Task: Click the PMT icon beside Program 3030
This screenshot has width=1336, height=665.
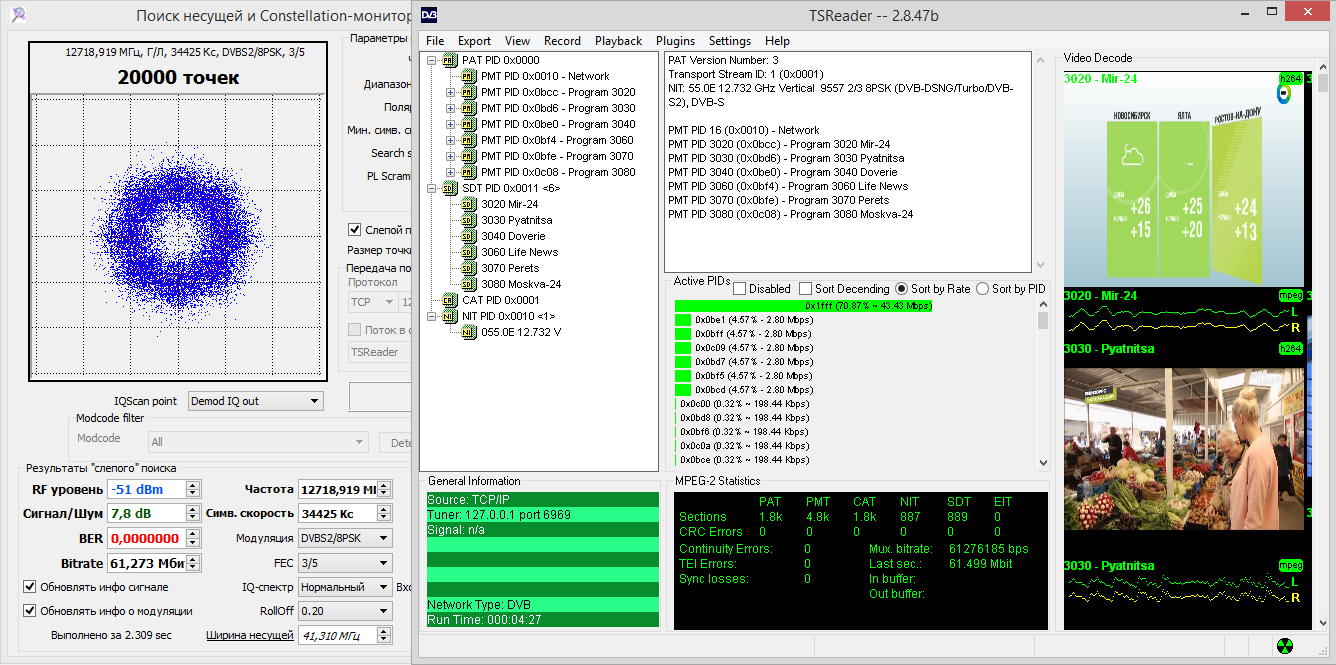Action: pos(467,108)
